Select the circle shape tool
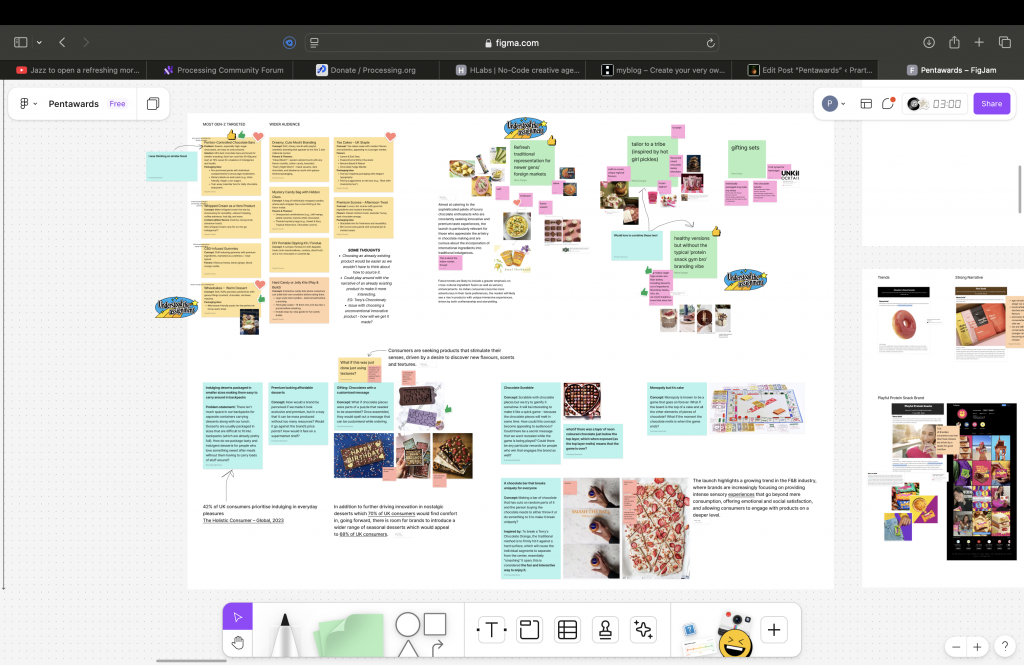The image size is (1024, 665). pos(408,624)
